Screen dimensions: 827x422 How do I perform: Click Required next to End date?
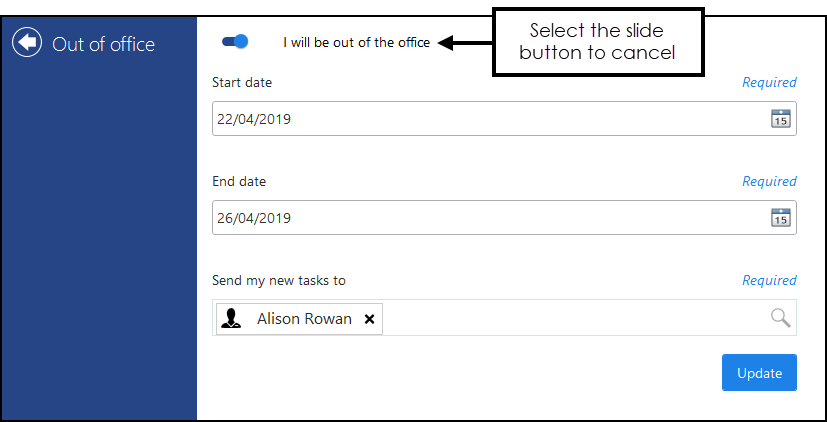tap(769, 182)
